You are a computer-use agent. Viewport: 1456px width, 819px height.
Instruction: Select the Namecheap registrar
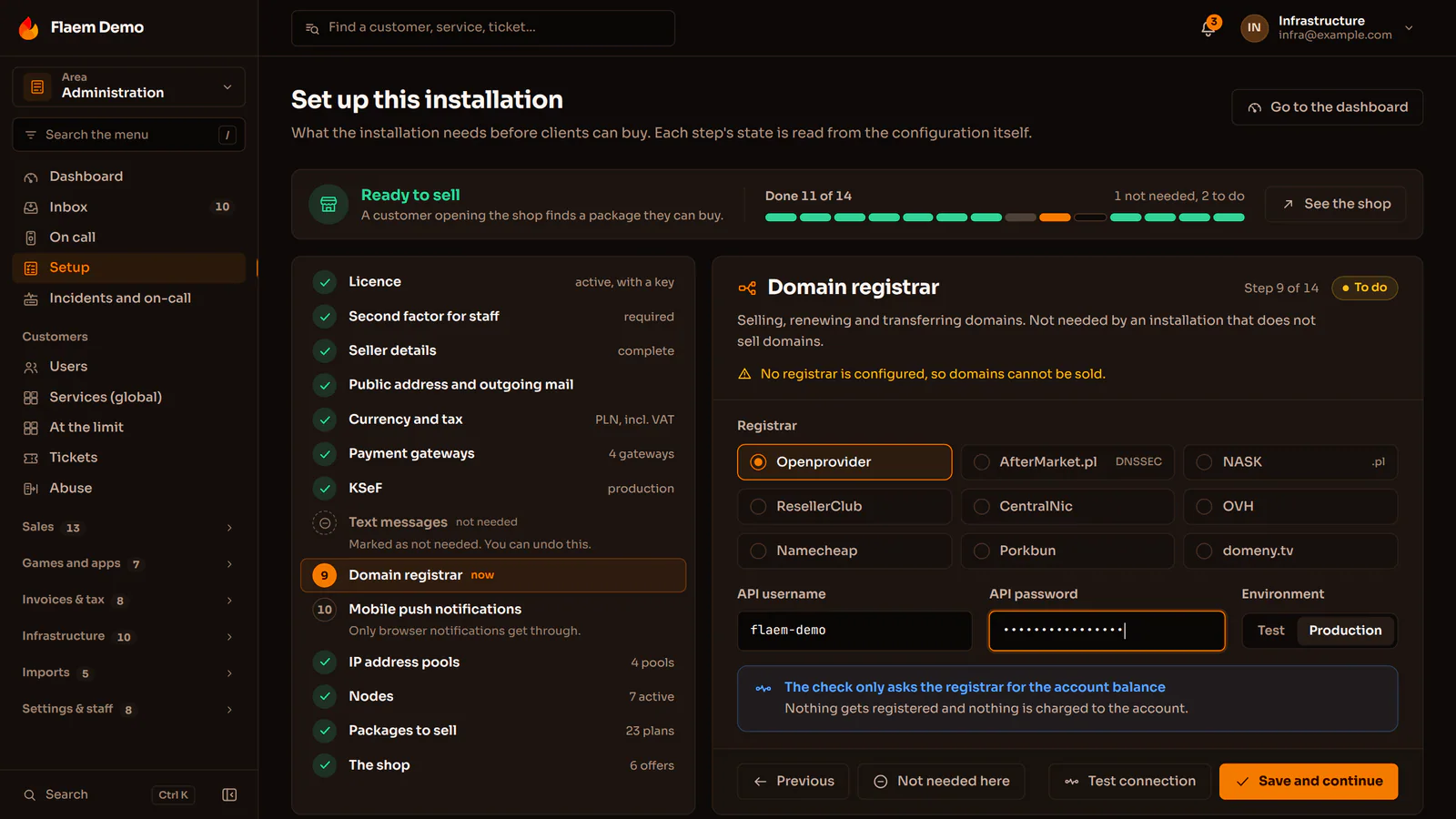click(844, 551)
